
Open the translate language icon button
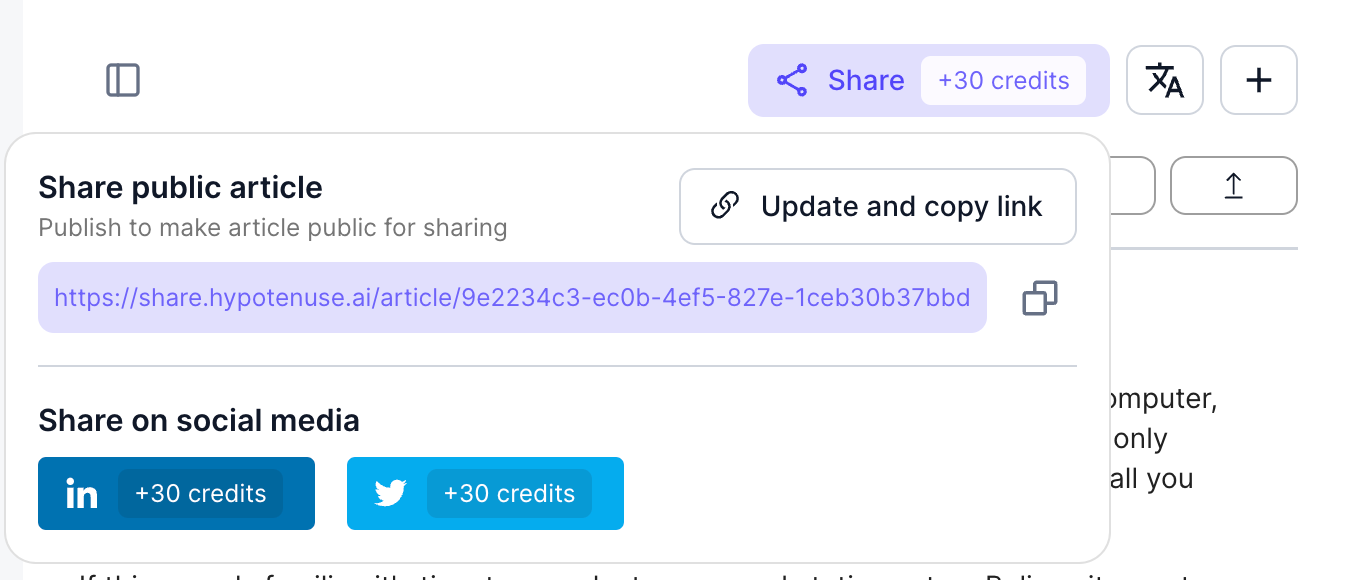tap(1165, 80)
